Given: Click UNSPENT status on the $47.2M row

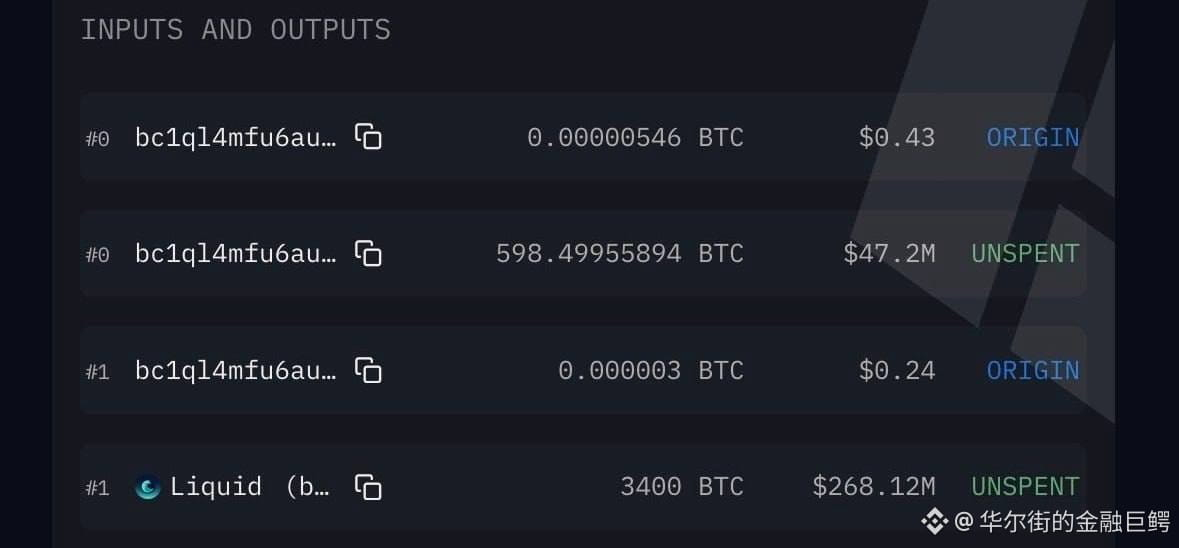Looking at the screenshot, I should pyautogui.click(x=1026, y=254).
